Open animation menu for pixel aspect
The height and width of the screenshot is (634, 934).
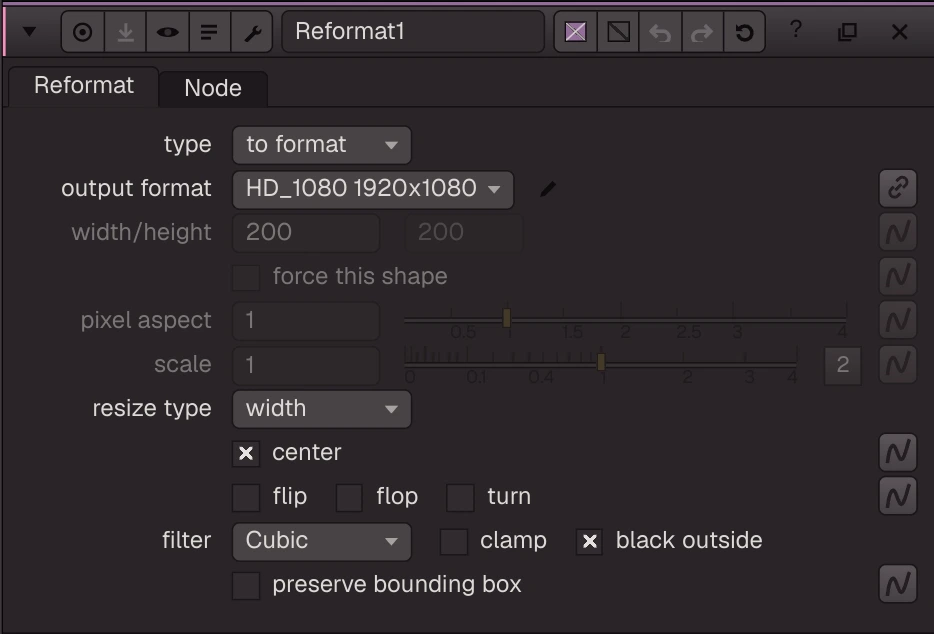coord(898,320)
